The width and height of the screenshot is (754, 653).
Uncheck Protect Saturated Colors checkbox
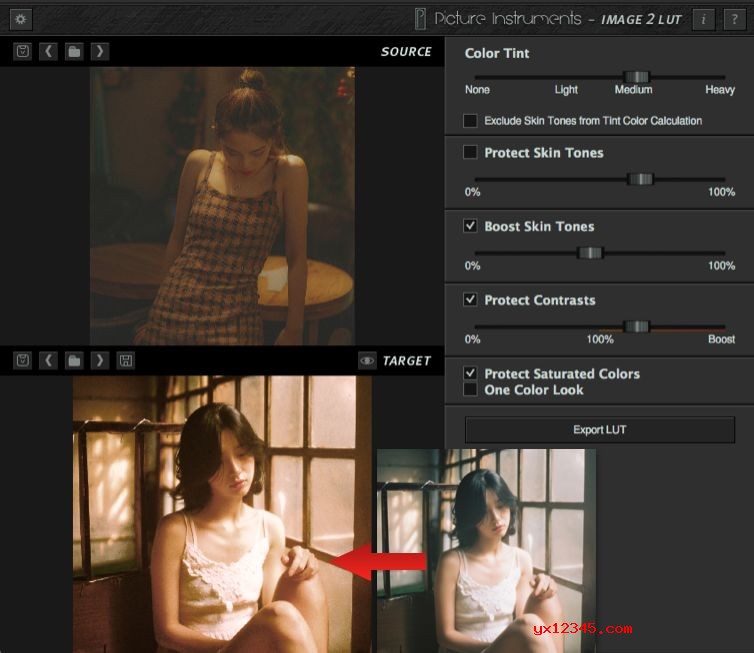pos(470,373)
